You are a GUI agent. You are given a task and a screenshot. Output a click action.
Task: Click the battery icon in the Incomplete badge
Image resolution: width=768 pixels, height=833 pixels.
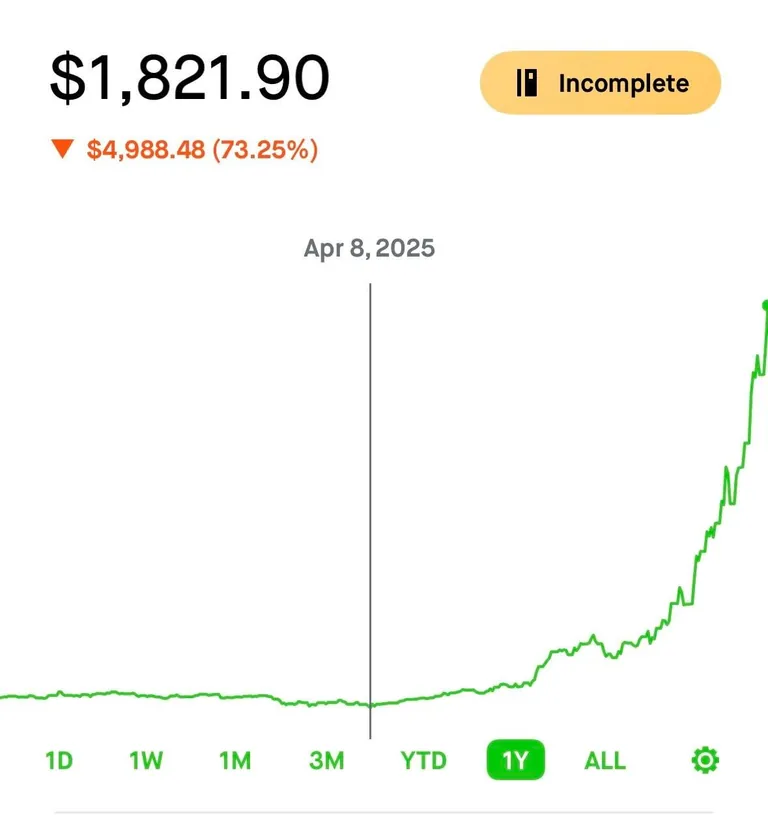coord(526,83)
